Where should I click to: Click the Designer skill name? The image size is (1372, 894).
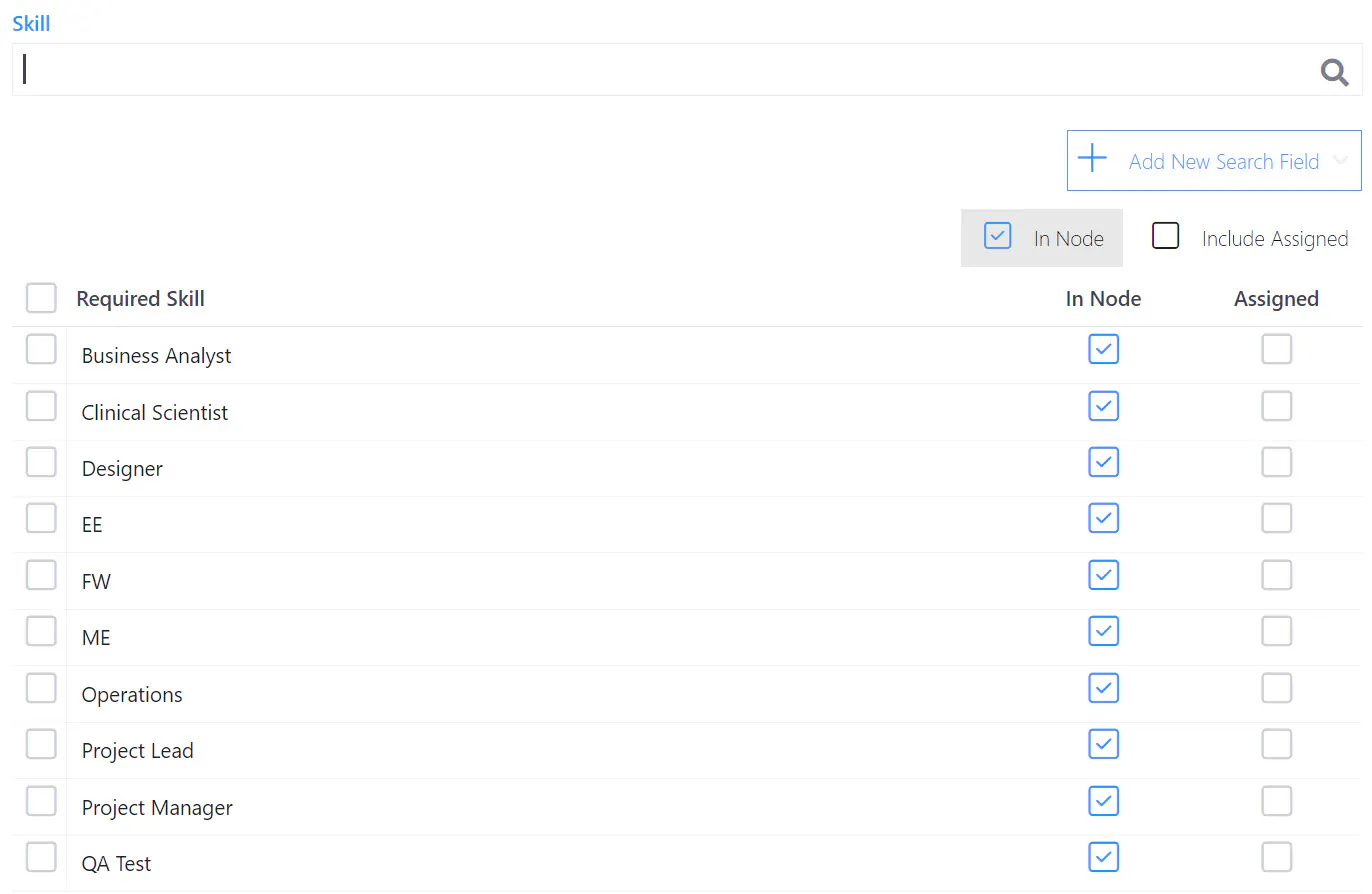click(122, 468)
